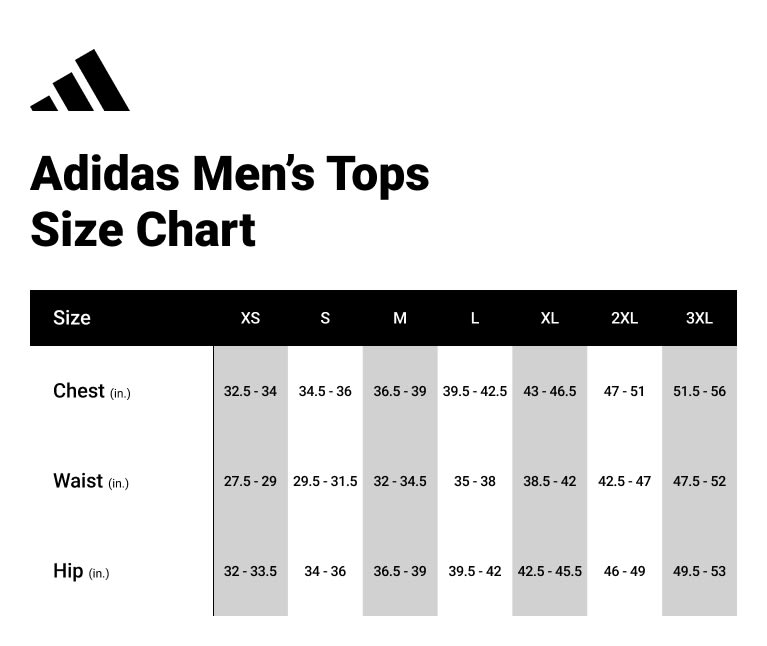The height and width of the screenshot is (646, 767).
Task: Choose the XL size column header
Action: [549, 318]
